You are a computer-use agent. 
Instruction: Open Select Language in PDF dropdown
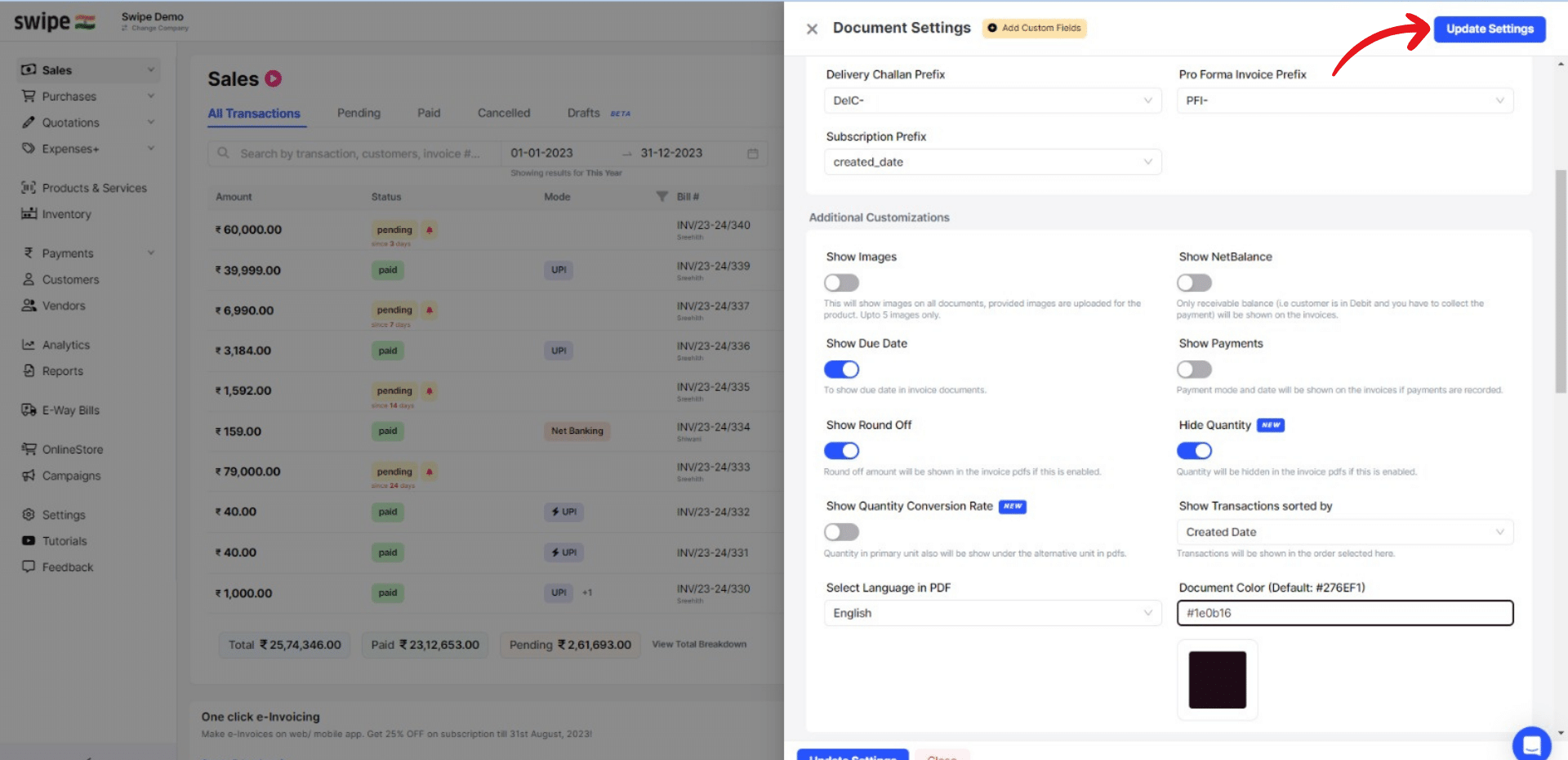click(992, 613)
